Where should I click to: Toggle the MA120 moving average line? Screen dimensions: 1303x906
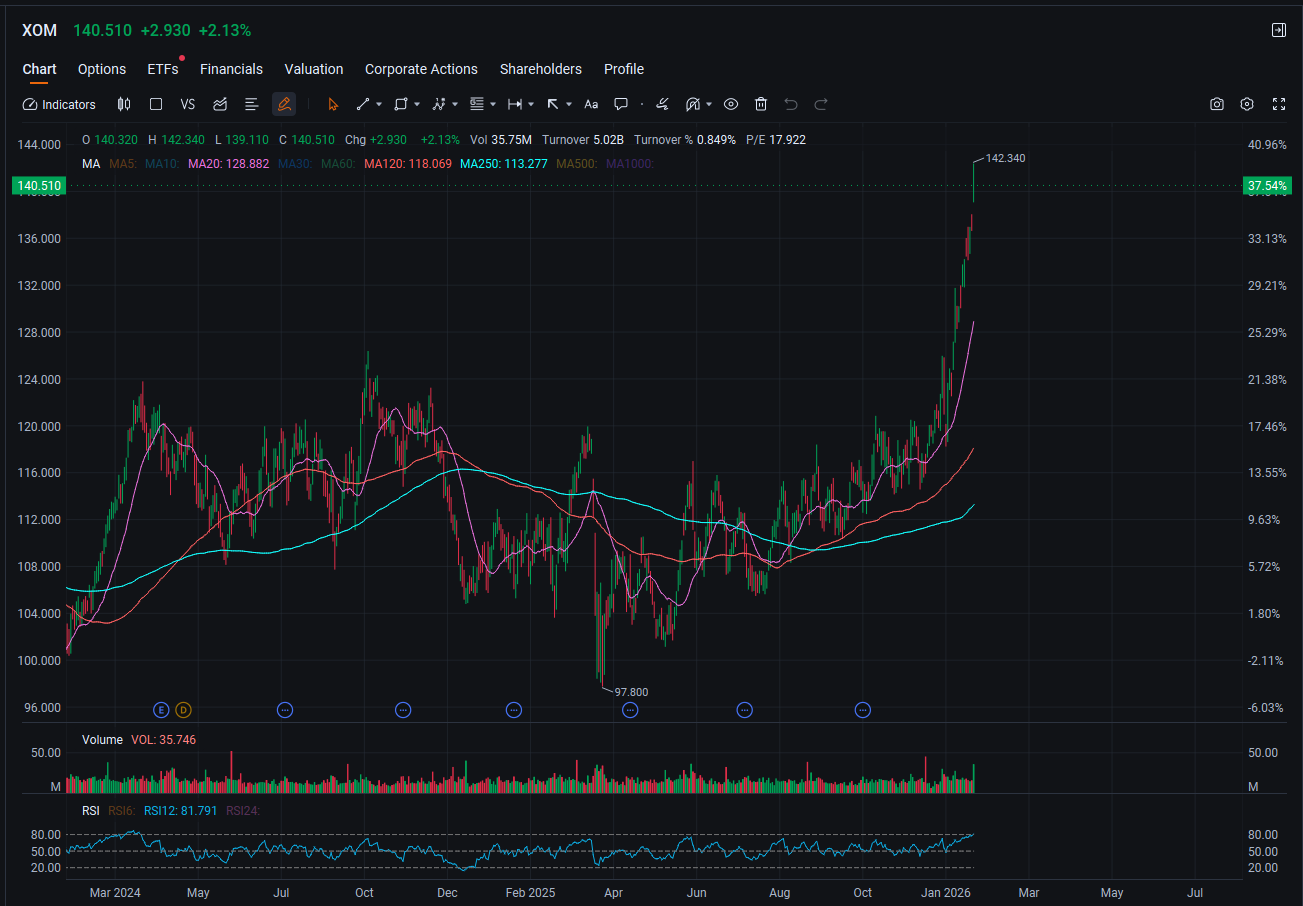(x=408, y=163)
